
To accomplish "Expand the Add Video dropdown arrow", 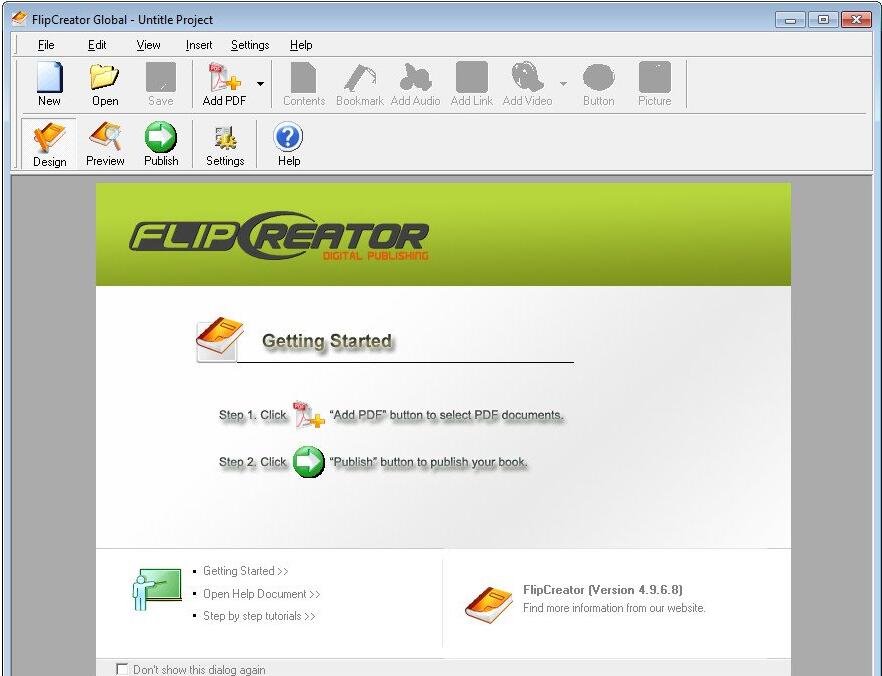I will click(x=563, y=84).
